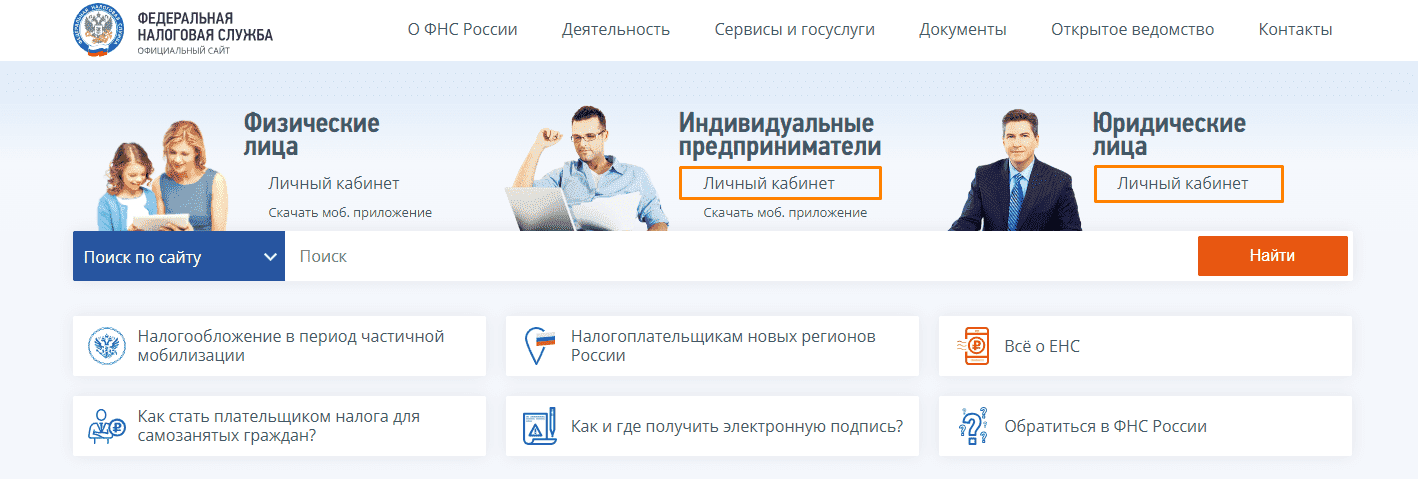This screenshot has width=1418, height=479.
Task: Click the Юридические лица heading
Action: pos(1169,135)
